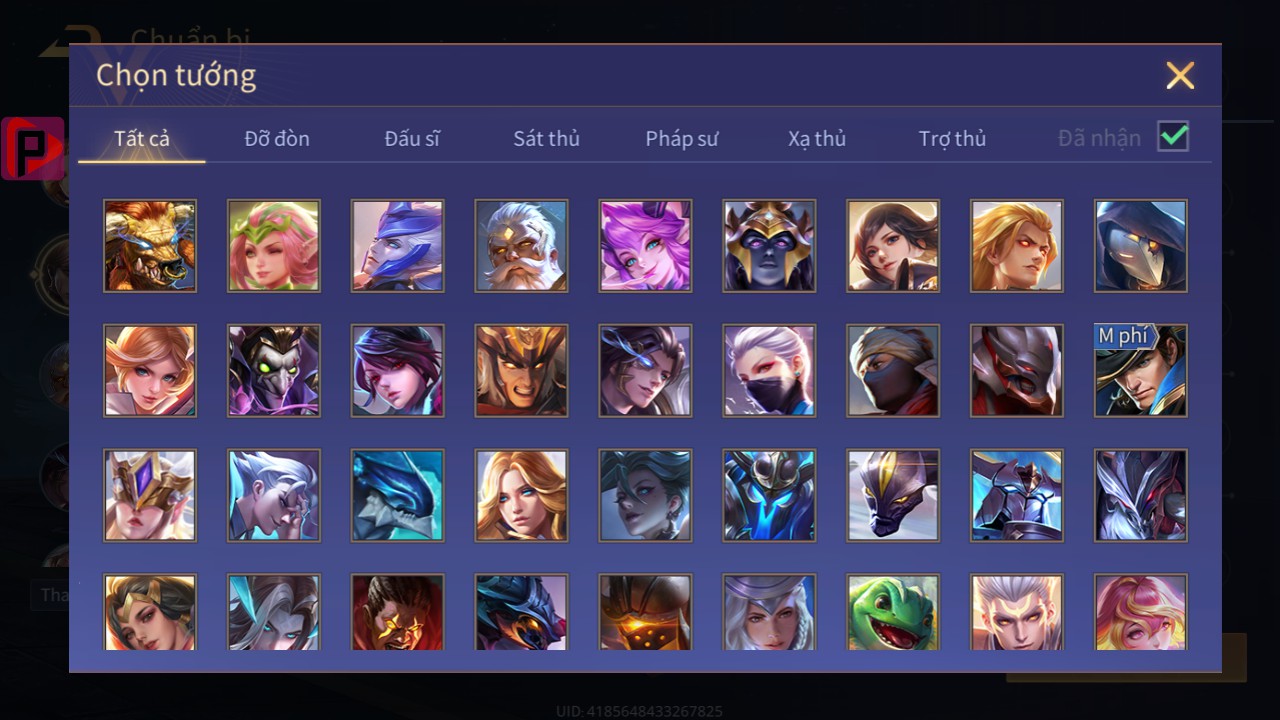Pick the black panther hero portrait
Image resolution: width=1280 pixels, height=720 pixels.
(x=893, y=495)
